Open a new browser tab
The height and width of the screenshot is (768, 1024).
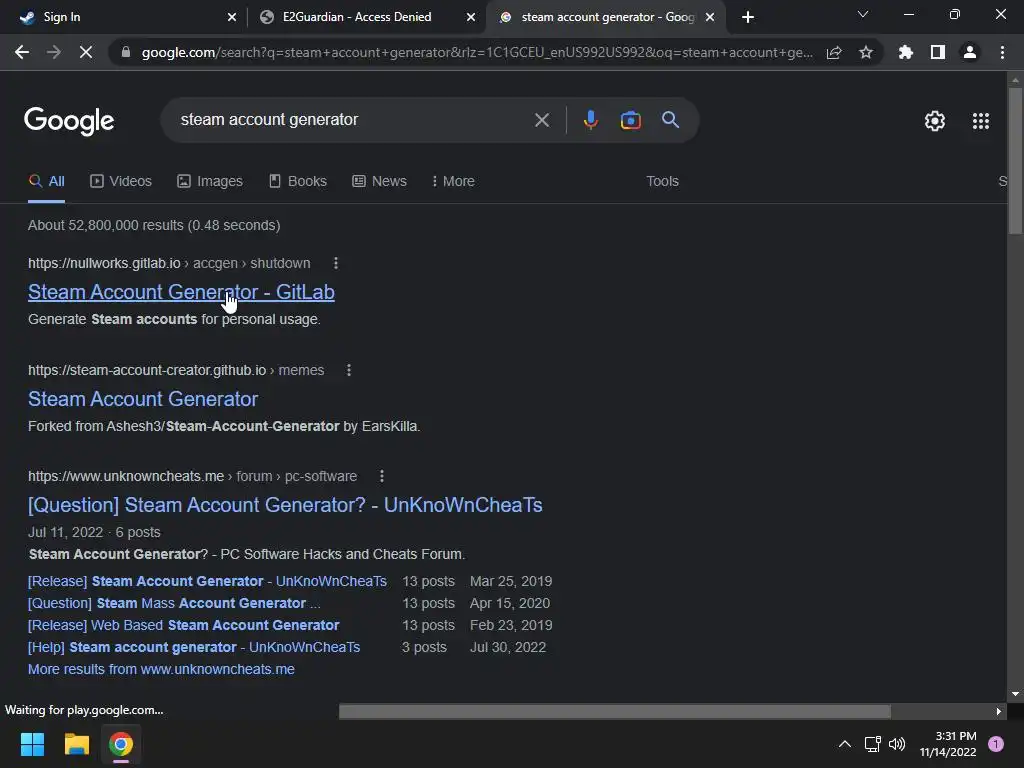(748, 17)
